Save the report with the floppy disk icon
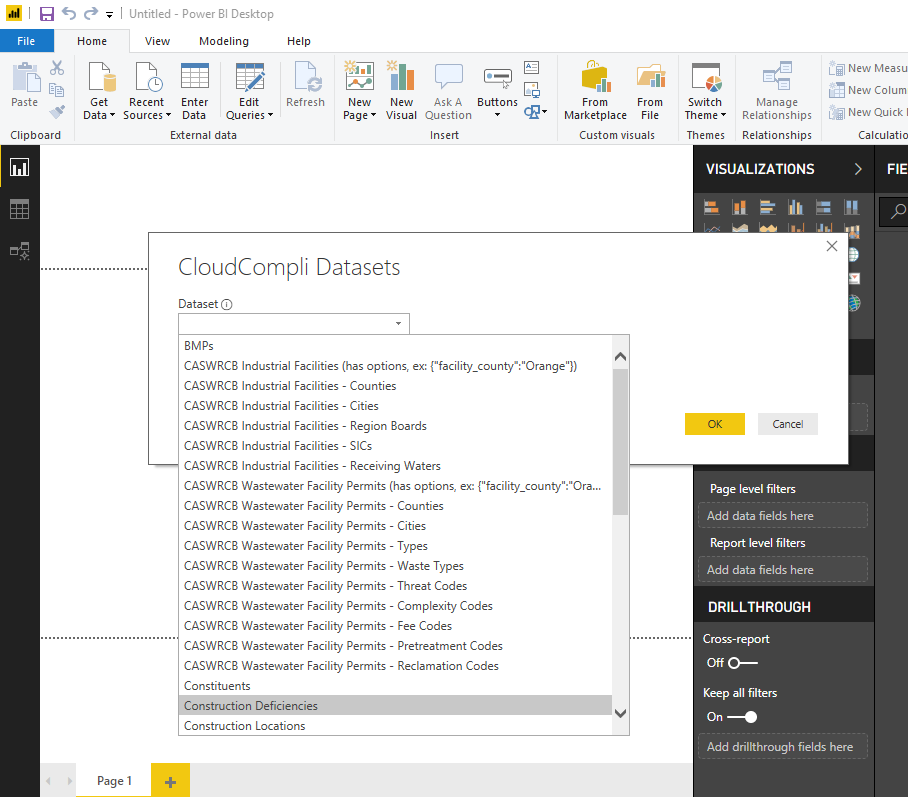Viewport: 908px width, 797px height. click(46, 13)
